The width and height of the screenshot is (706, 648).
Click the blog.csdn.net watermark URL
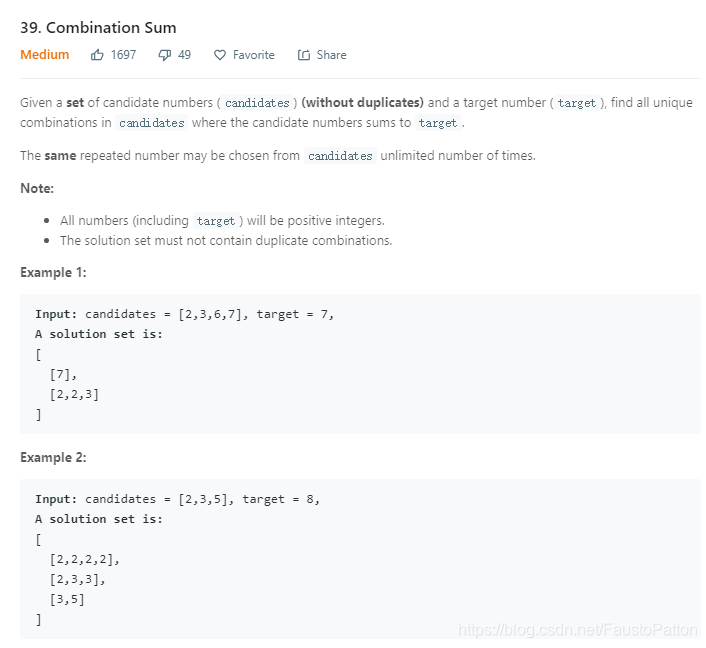click(x=578, y=630)
